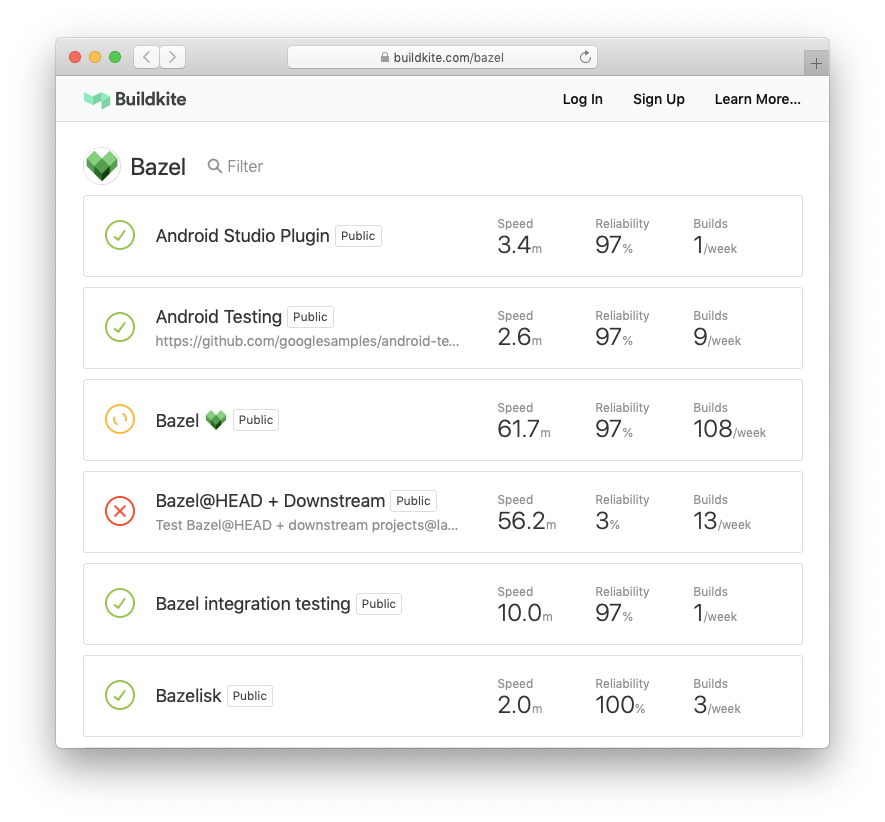Open the Bazel@HEAD + Downstream pipeline
This screenshot has height=822, width=885.
(x=271, y=500)
